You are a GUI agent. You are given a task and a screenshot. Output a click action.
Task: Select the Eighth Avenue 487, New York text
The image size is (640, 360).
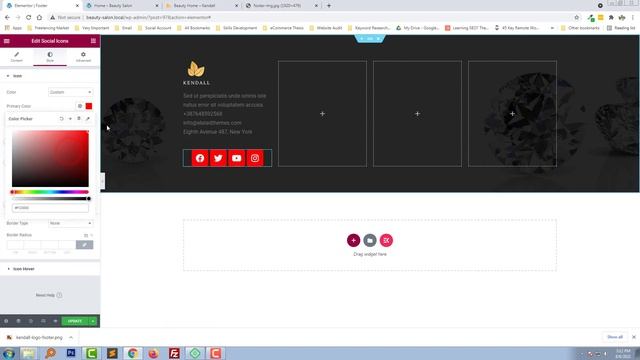218,132
